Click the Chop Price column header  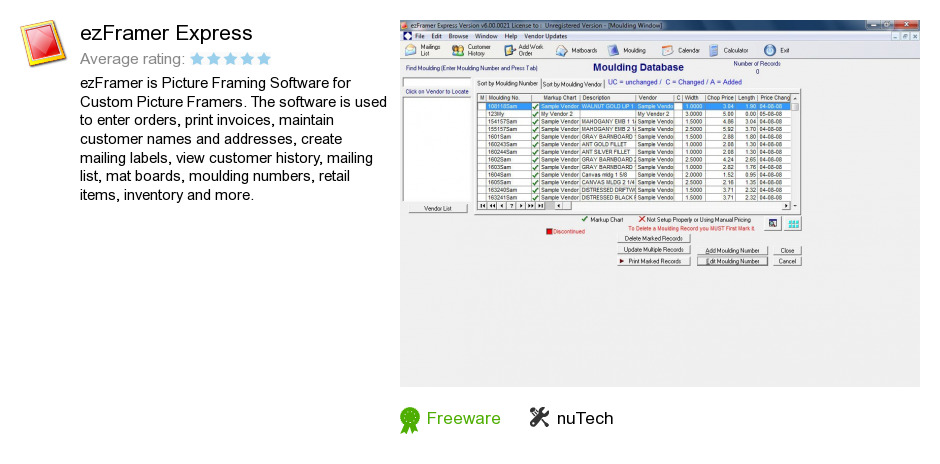pos(720,98)
